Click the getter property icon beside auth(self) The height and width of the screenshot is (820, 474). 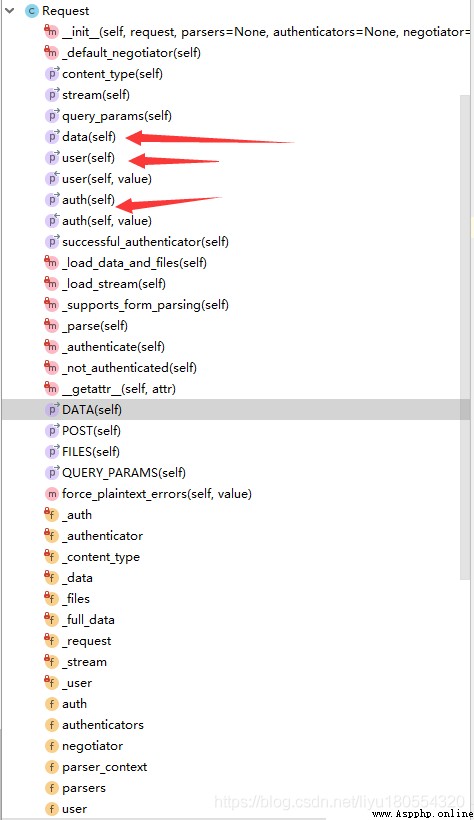pyautogui.click(x=52, y=200)
